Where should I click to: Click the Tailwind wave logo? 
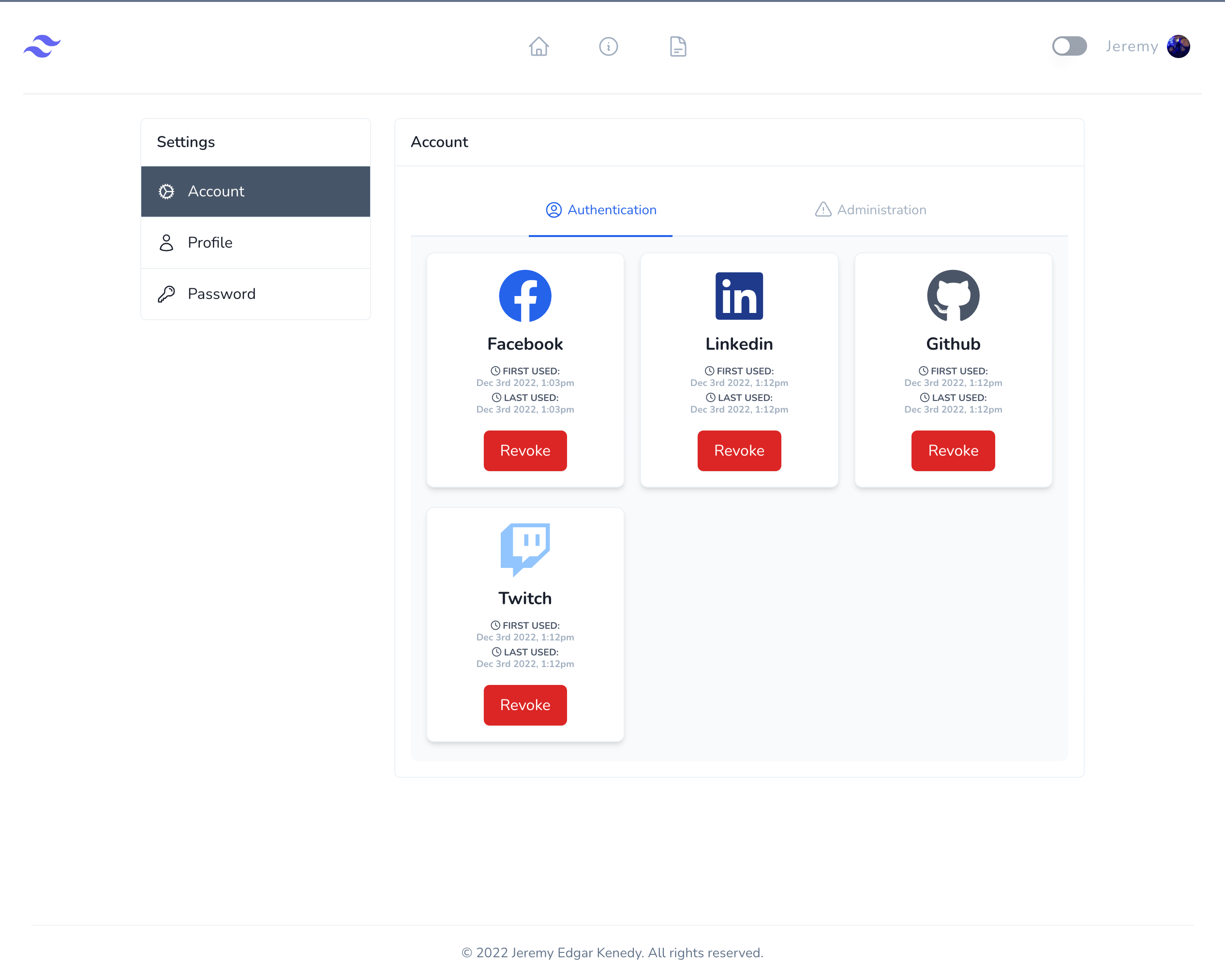click(42, 46)
